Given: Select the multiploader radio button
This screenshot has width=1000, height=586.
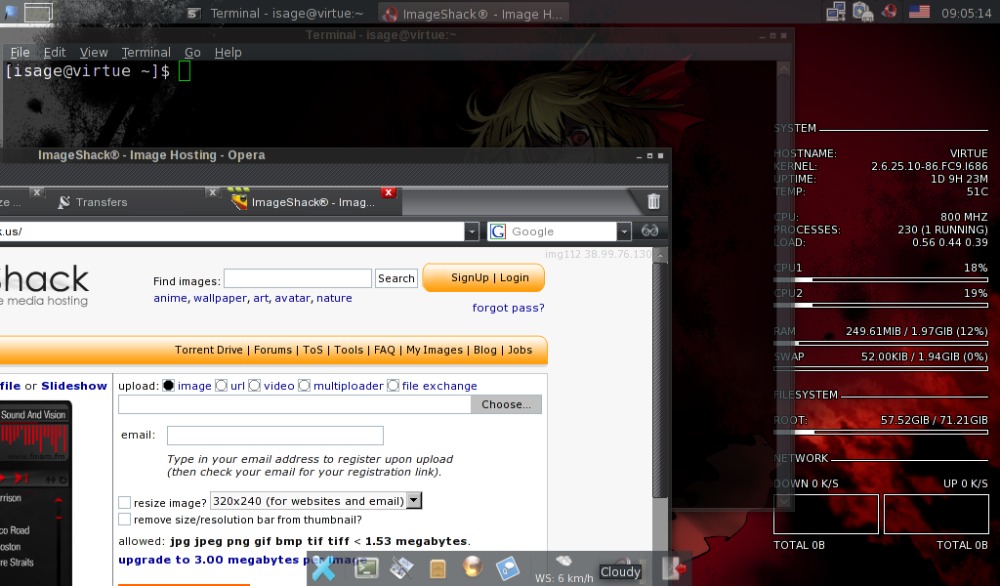Looking at the screenshot, I should click(x=304, y=385).
